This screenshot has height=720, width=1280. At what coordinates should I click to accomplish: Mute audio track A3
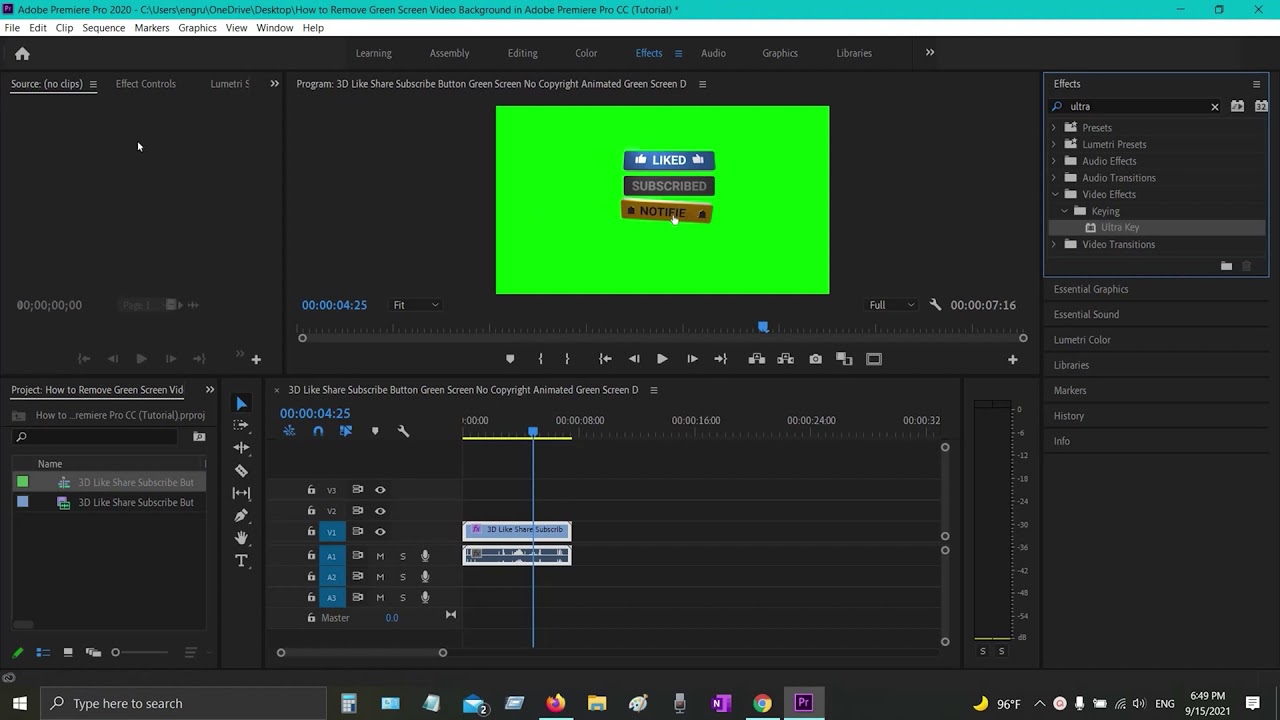(380, 598)
